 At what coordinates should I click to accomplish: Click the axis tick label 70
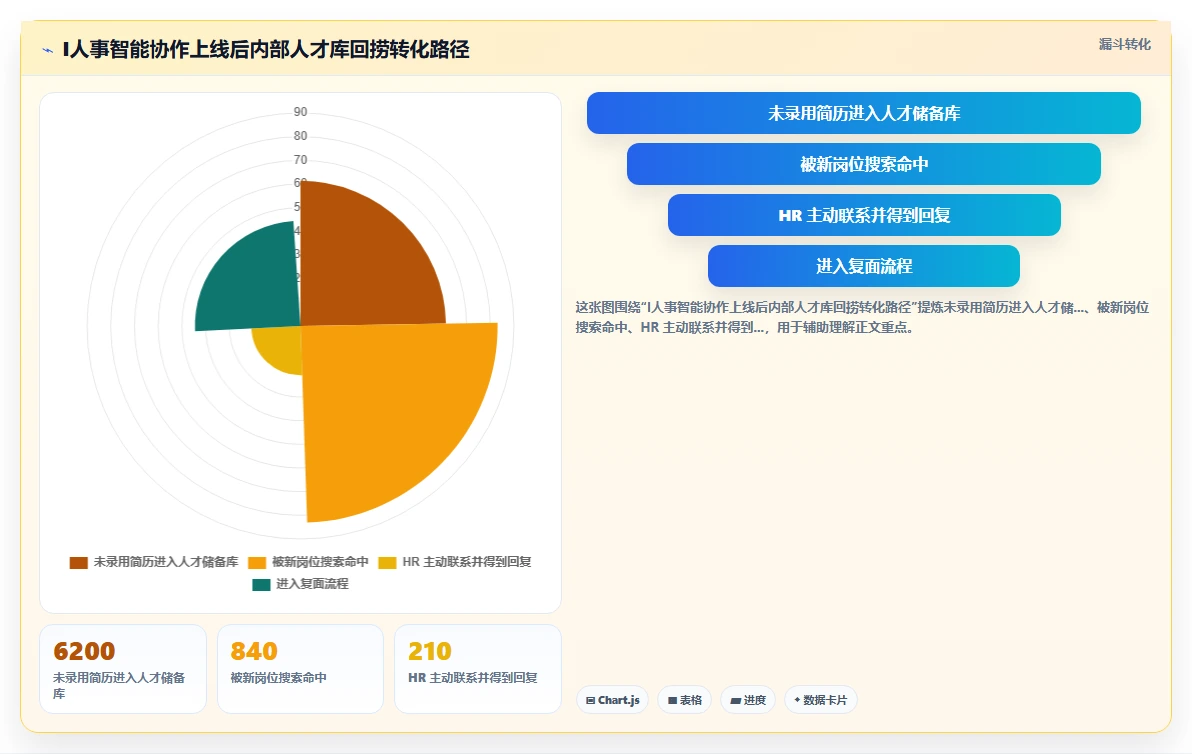click(x=300, y=160)
